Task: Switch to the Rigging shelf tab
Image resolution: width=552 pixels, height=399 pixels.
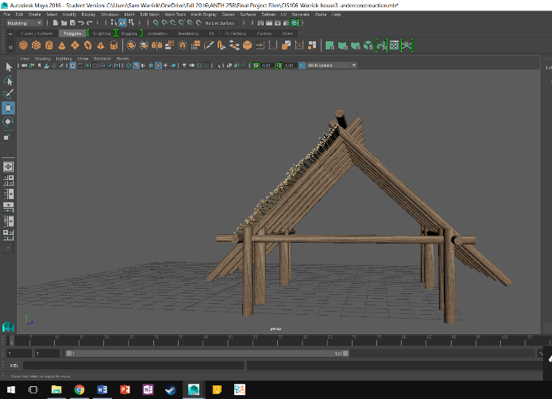Action: pyautogui.click(x=129, y=33)
